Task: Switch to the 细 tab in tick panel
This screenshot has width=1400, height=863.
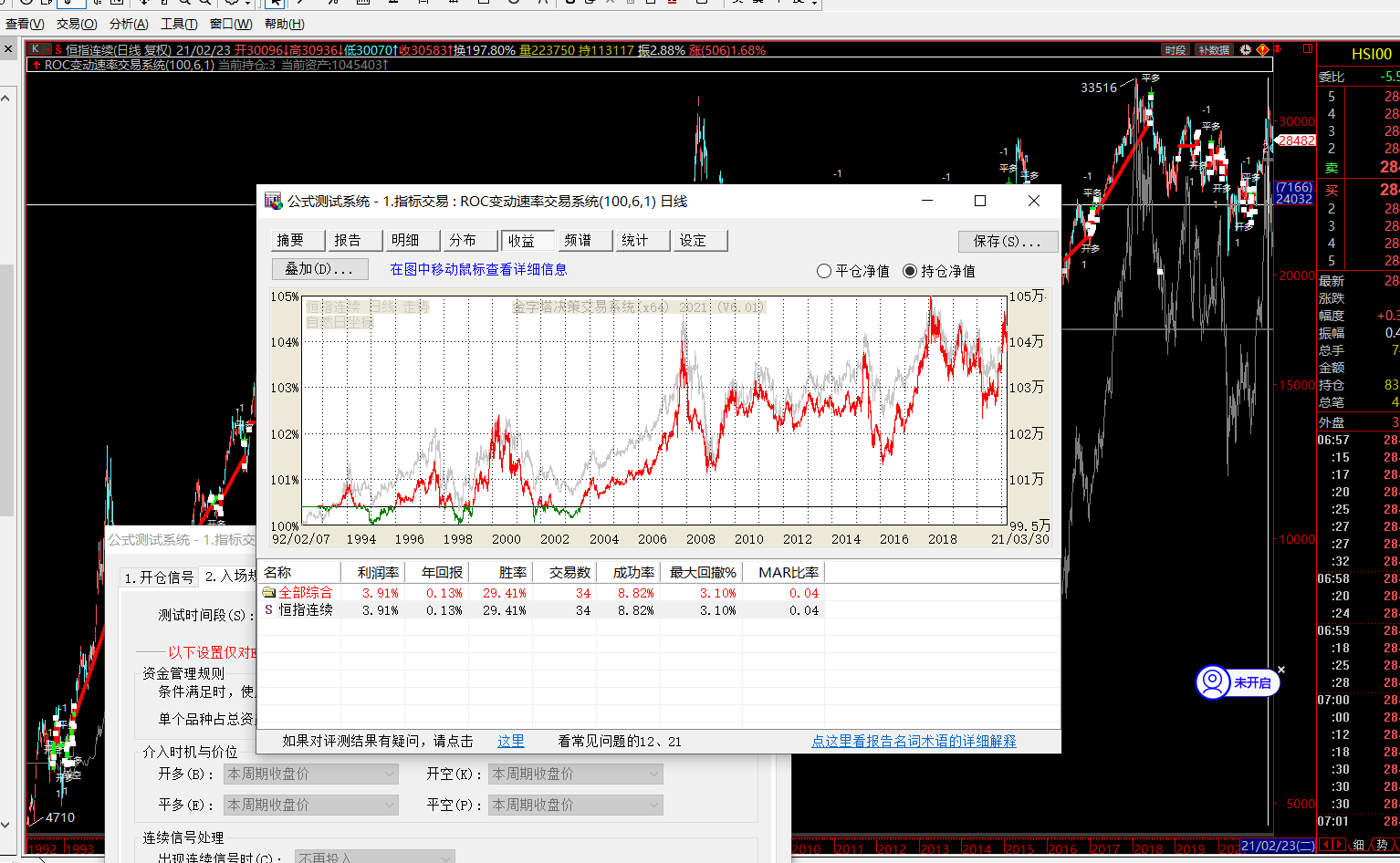Action: [1359, 845]
